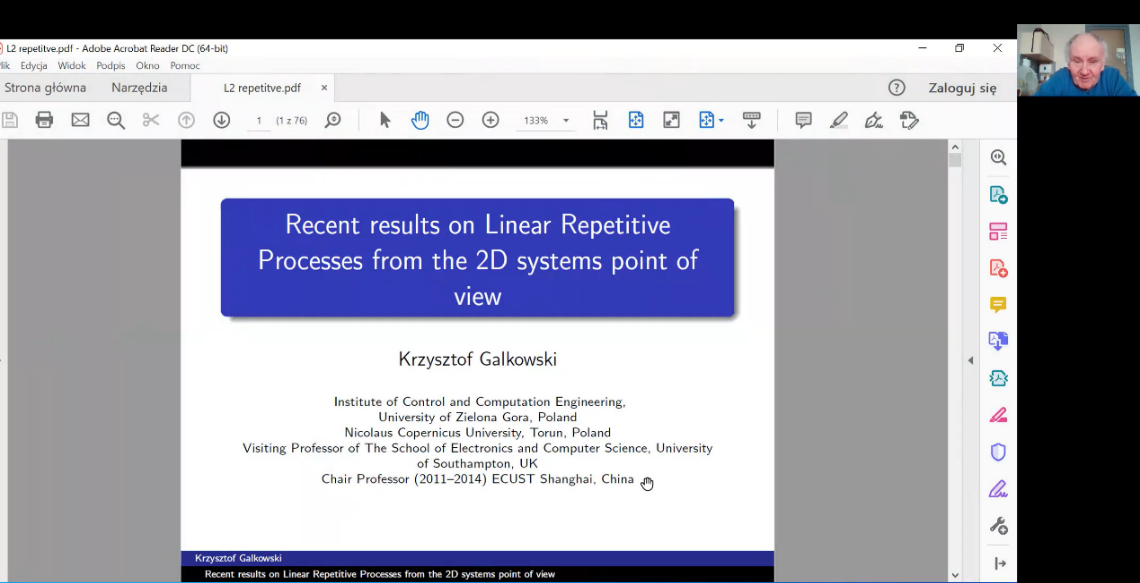Open the Protect shield tool
Image resolution: width=1140 pixels, height=583 pixels.
(998, 452)
